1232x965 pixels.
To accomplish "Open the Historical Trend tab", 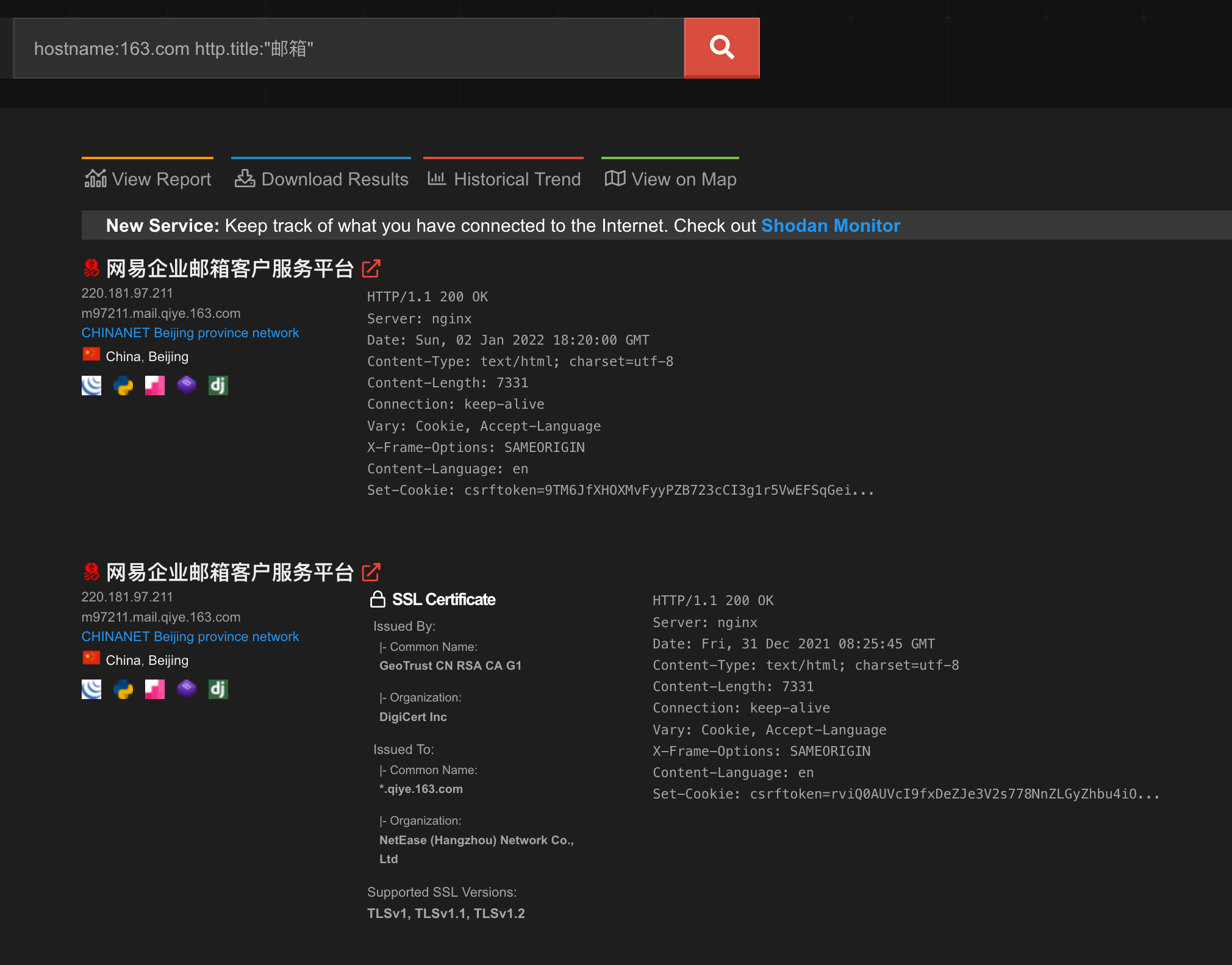I will click(x=504, y=179).
